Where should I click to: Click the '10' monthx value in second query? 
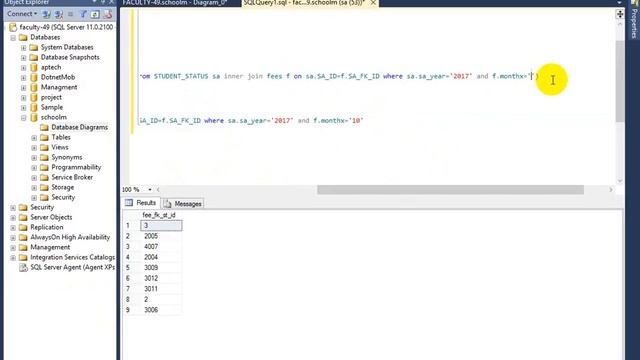click(x=356, y=121)
